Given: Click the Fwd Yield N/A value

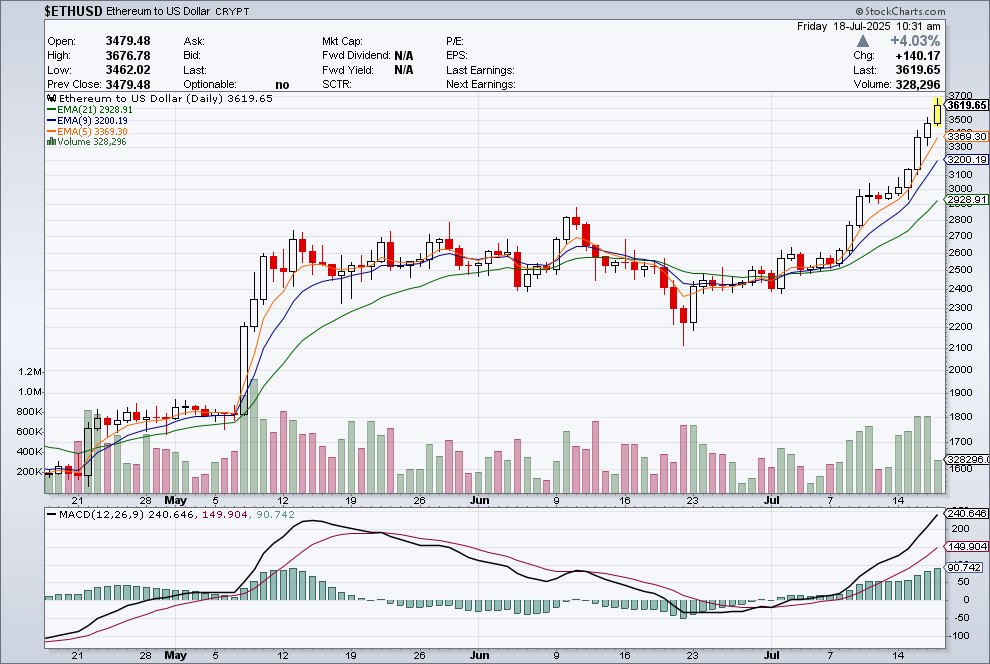Looking at the screenshot, I should pyautogui.click(x=403, y=70).
